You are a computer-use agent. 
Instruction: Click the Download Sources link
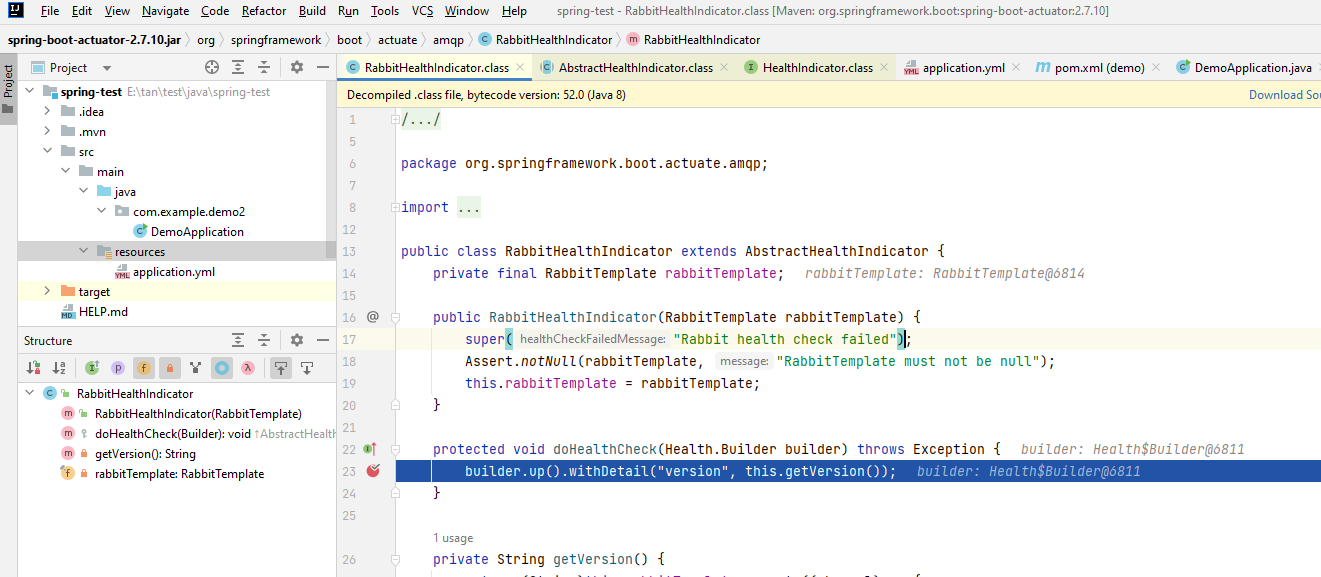(x=1284, y=93)
